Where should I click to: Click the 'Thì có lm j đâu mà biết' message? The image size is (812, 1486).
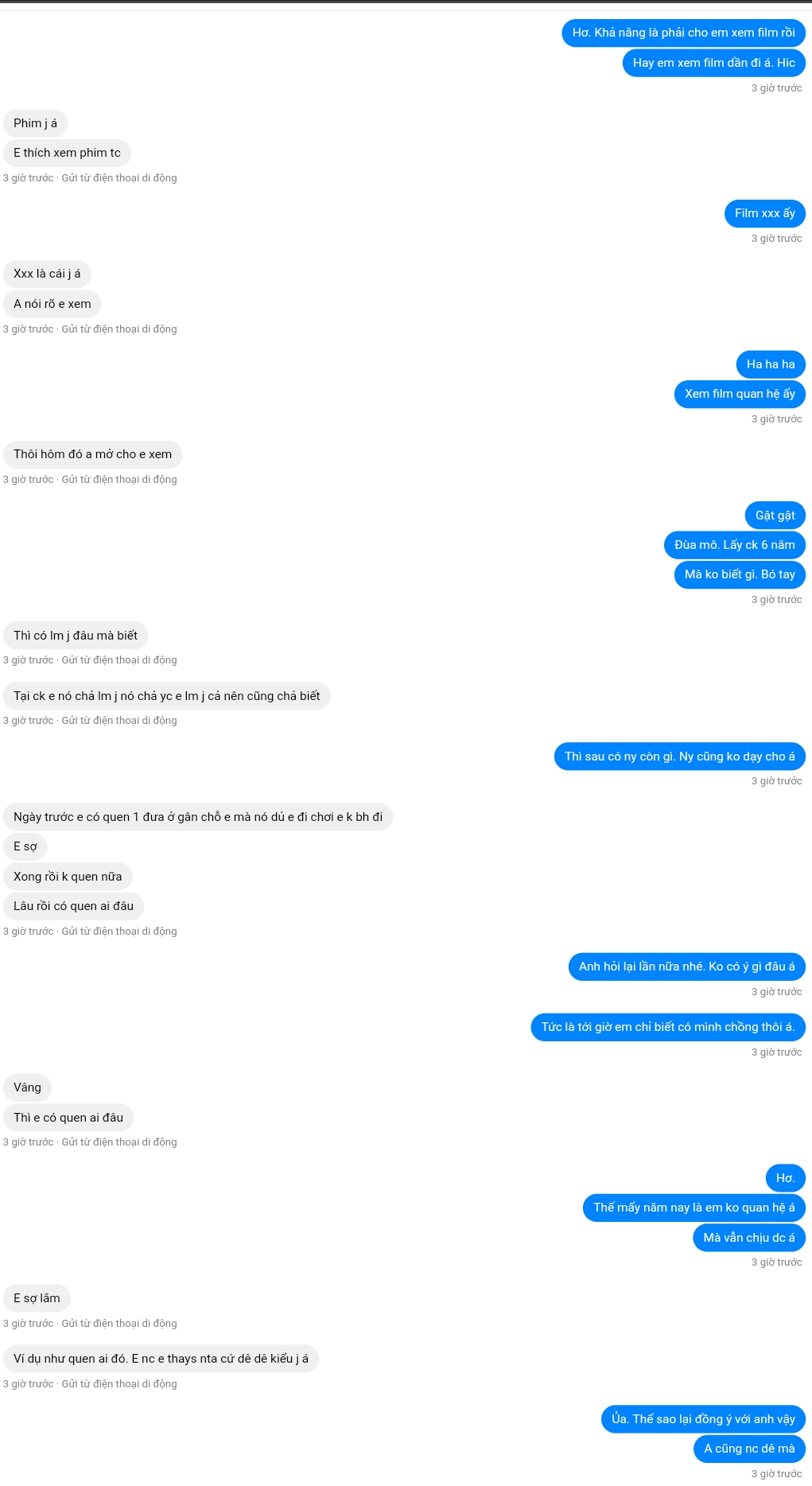click(x=76, y=636)
